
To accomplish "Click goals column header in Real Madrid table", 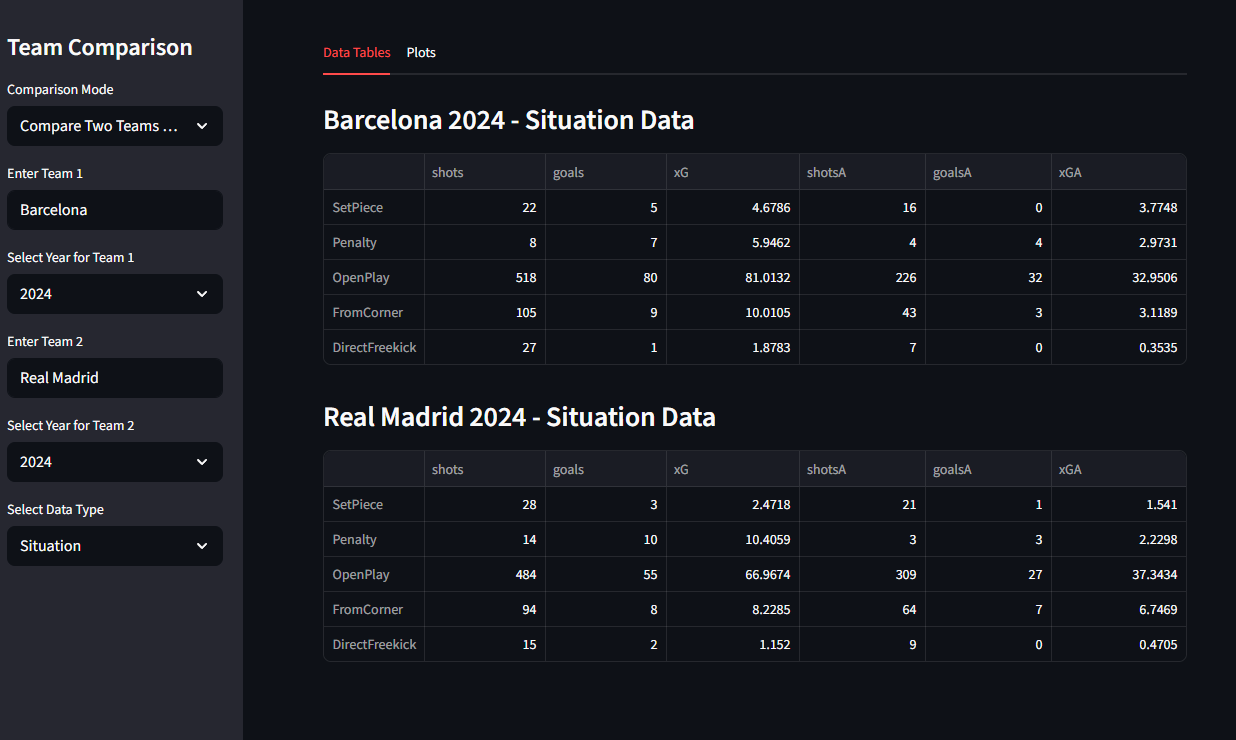I will (605, 470).
